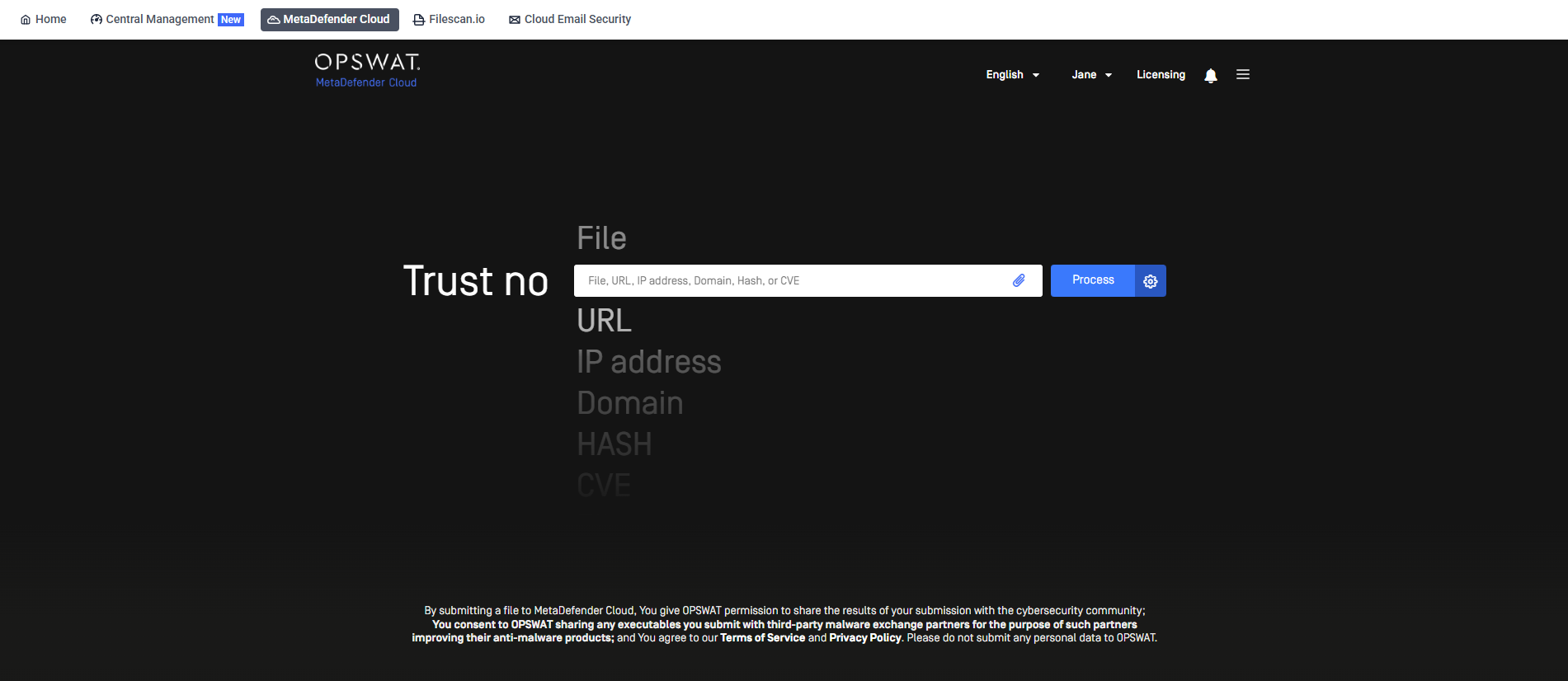Click the paperclip attach file icon

(x=1019, y=280)
